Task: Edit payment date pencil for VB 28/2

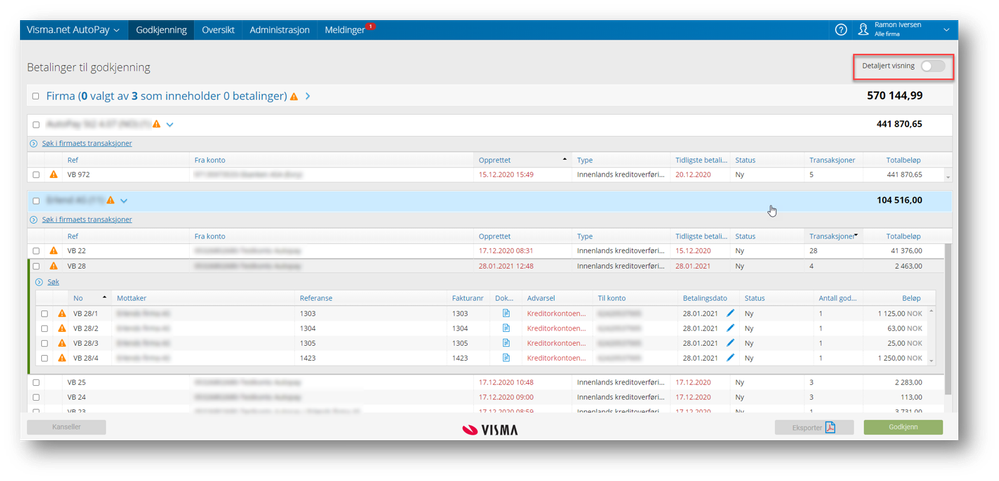Action: (x=730, y=328)
